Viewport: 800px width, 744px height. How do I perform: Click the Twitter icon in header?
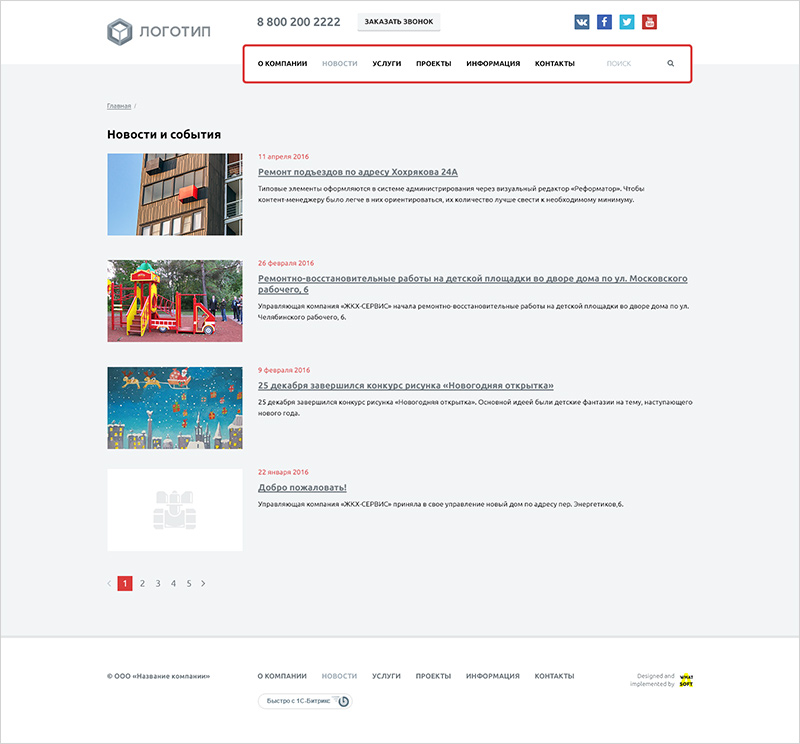(x=627, y=22)
